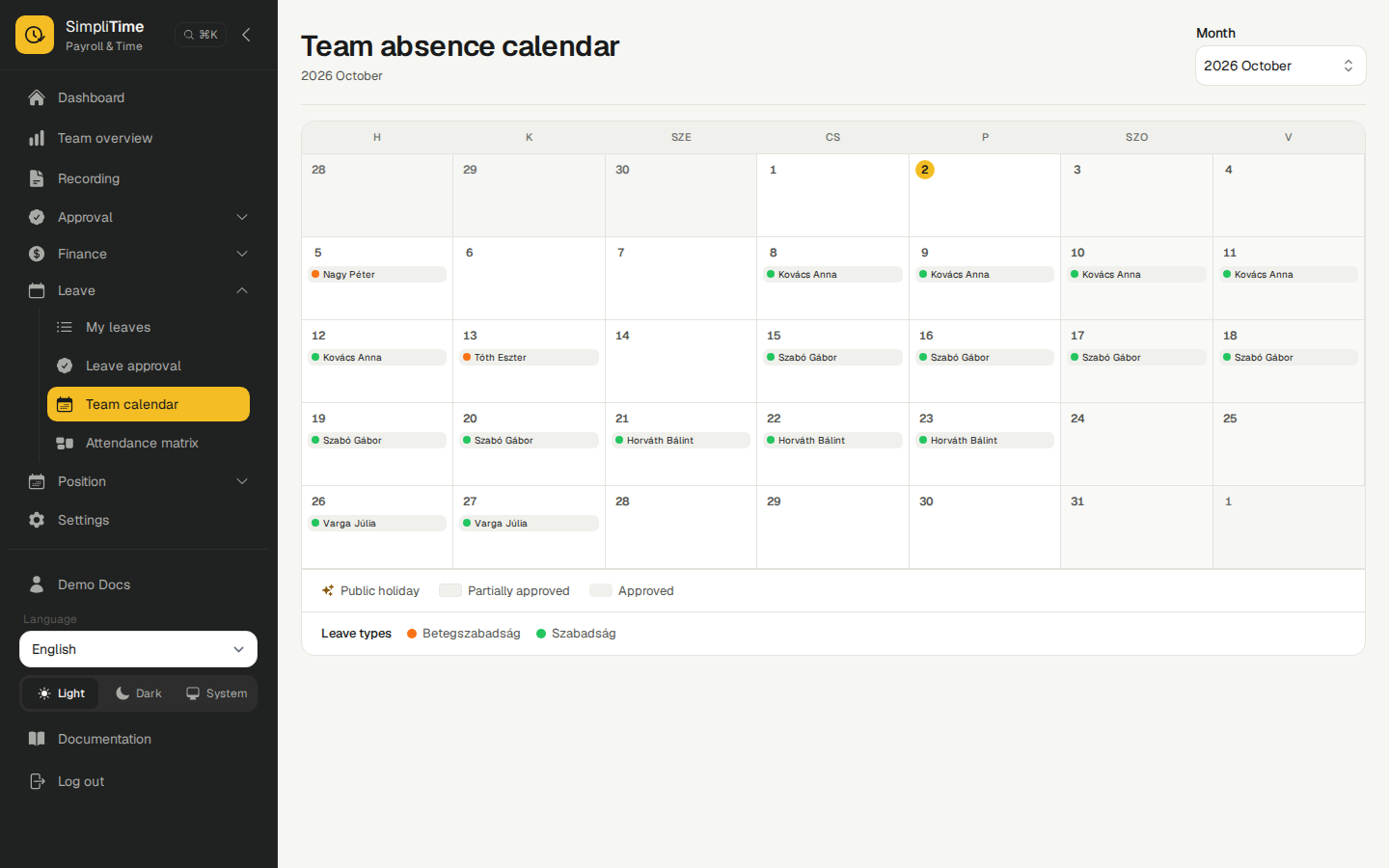Click the Team overview bar chart icon

[x=37, y=138]
